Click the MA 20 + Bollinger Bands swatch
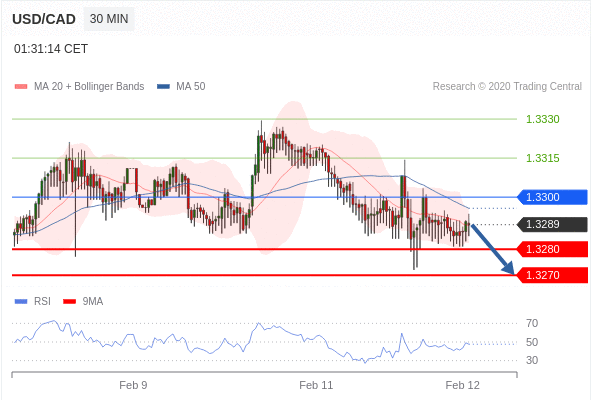Screen dimensions: 596x407 (x=21, y=87)
